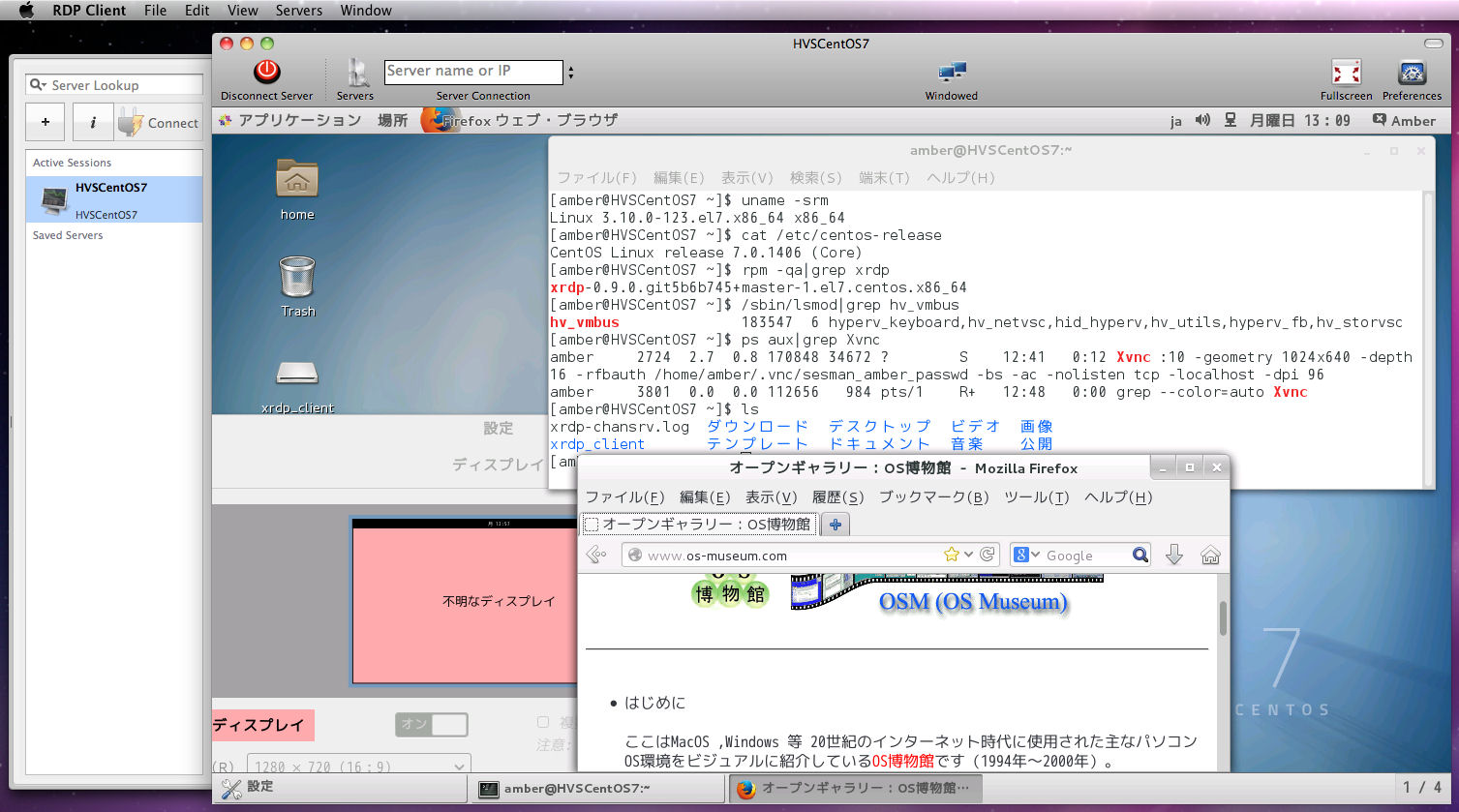Viewport: 1459px width, 812px height.
Task: Open terminal 端末(T) menu
Action: pyautogui.click(x=884, y=177)
